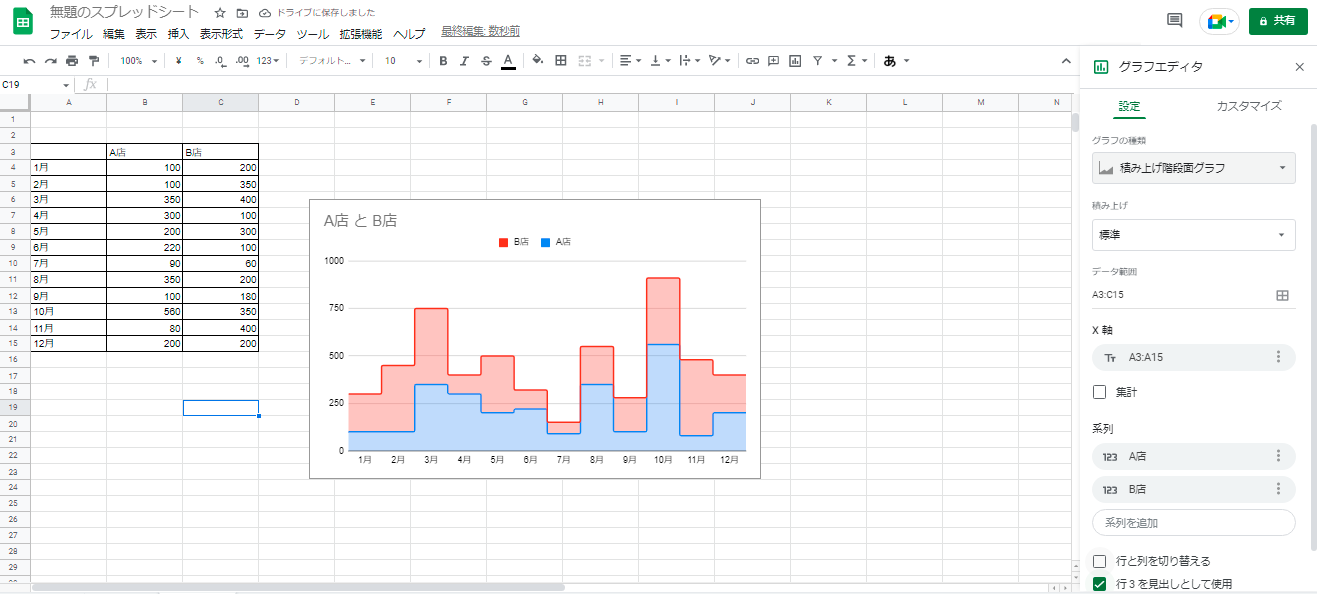Toggle bold formatting
The image size is (1317, 594).
point(443,61)
